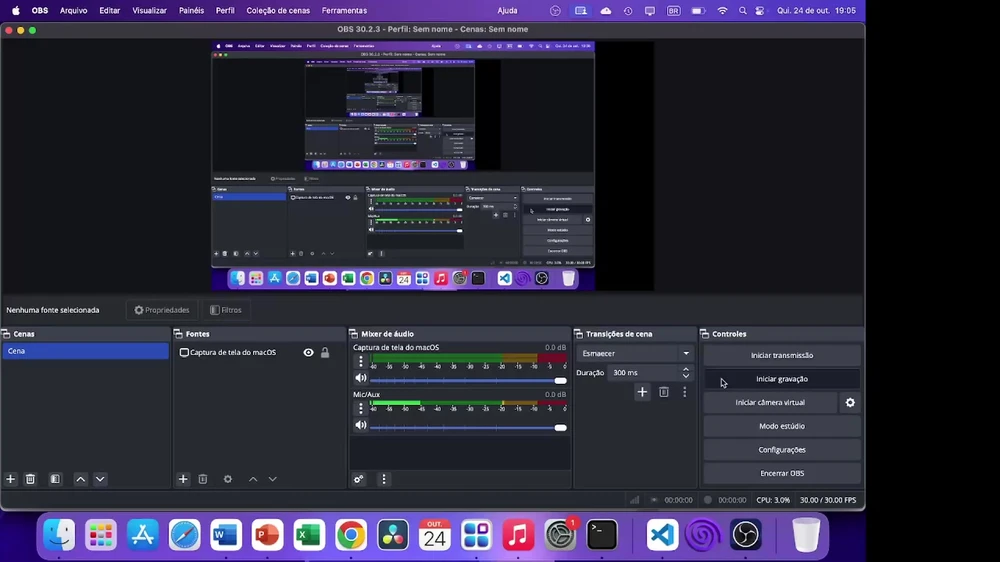Launch Google Chrome from dock

[351, 535]
